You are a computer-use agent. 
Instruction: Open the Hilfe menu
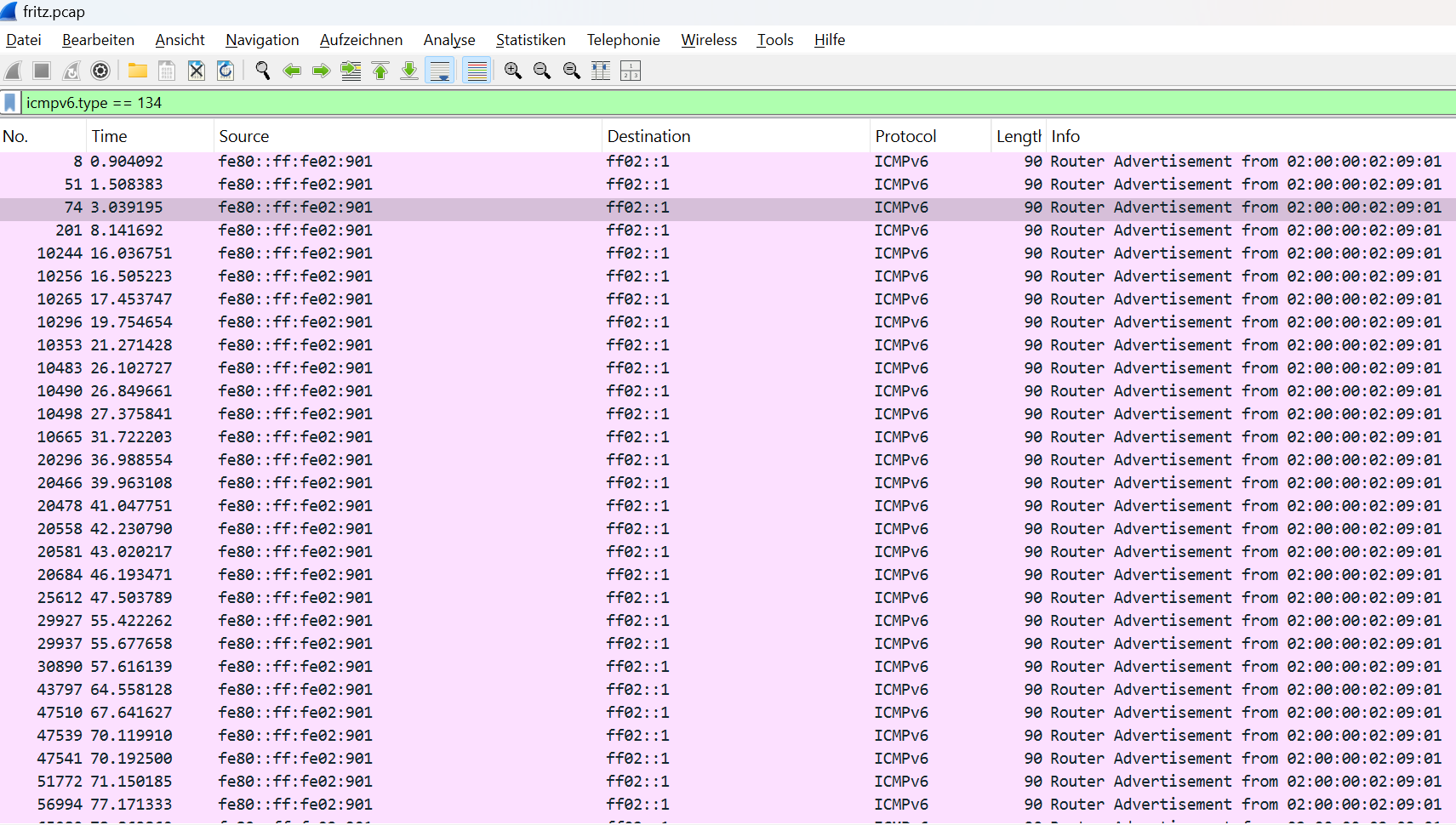(x=830, y=40)
